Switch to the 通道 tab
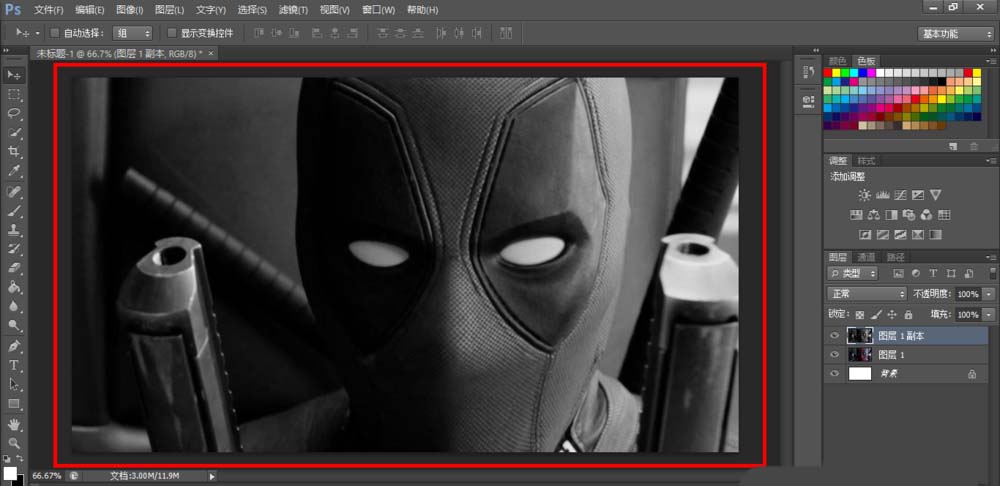1000x486 pixels. pos(867,257)
